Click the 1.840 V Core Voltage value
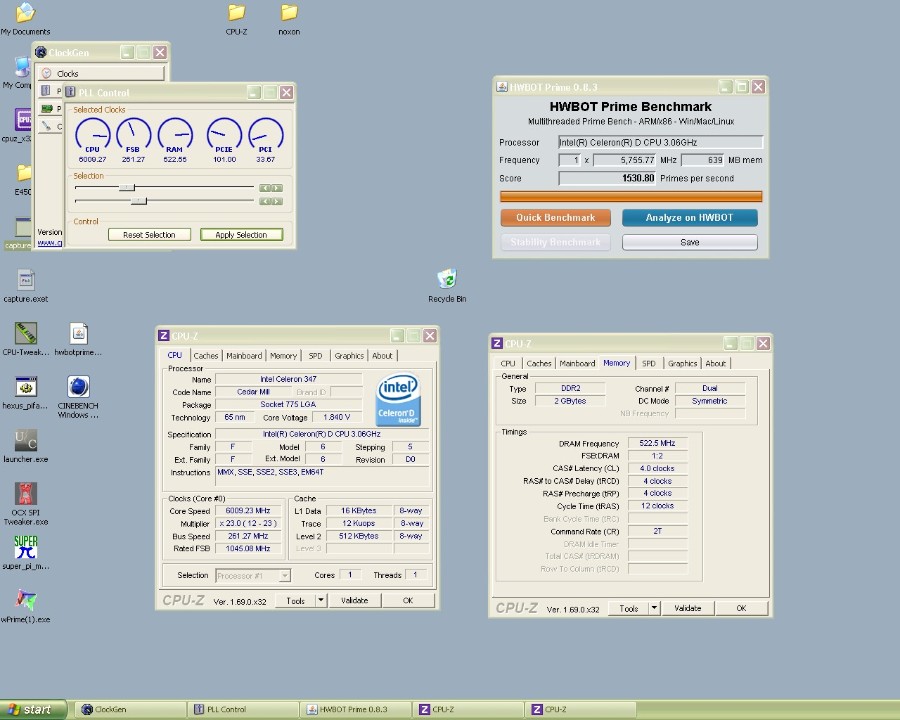900x720 pixels. (337, 417)
